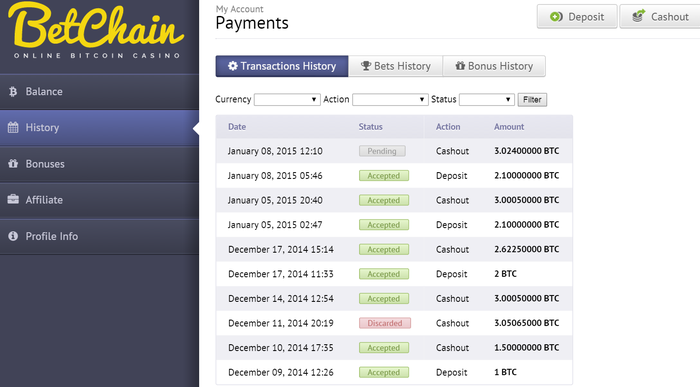Click the briefcase icon beside Affiliate
The height and width of the screenshot is (387, 700).
click(x=13, y=199)
